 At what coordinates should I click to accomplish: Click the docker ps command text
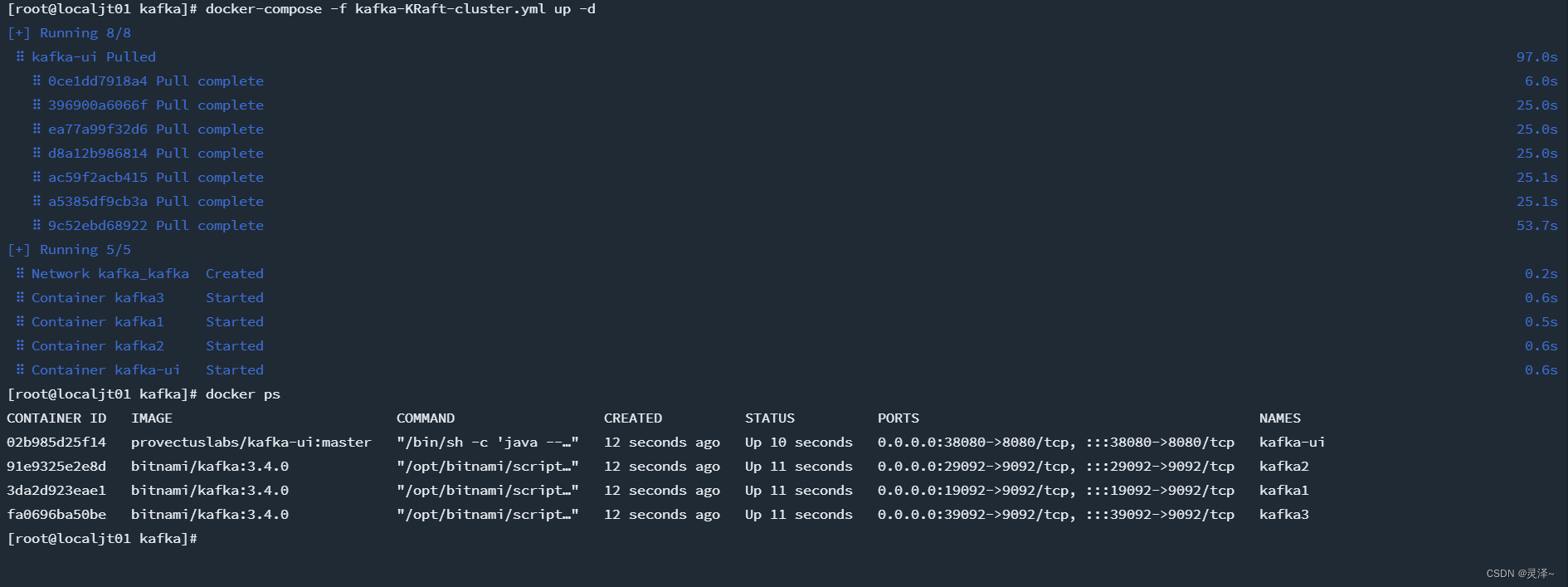click(243, 394)
